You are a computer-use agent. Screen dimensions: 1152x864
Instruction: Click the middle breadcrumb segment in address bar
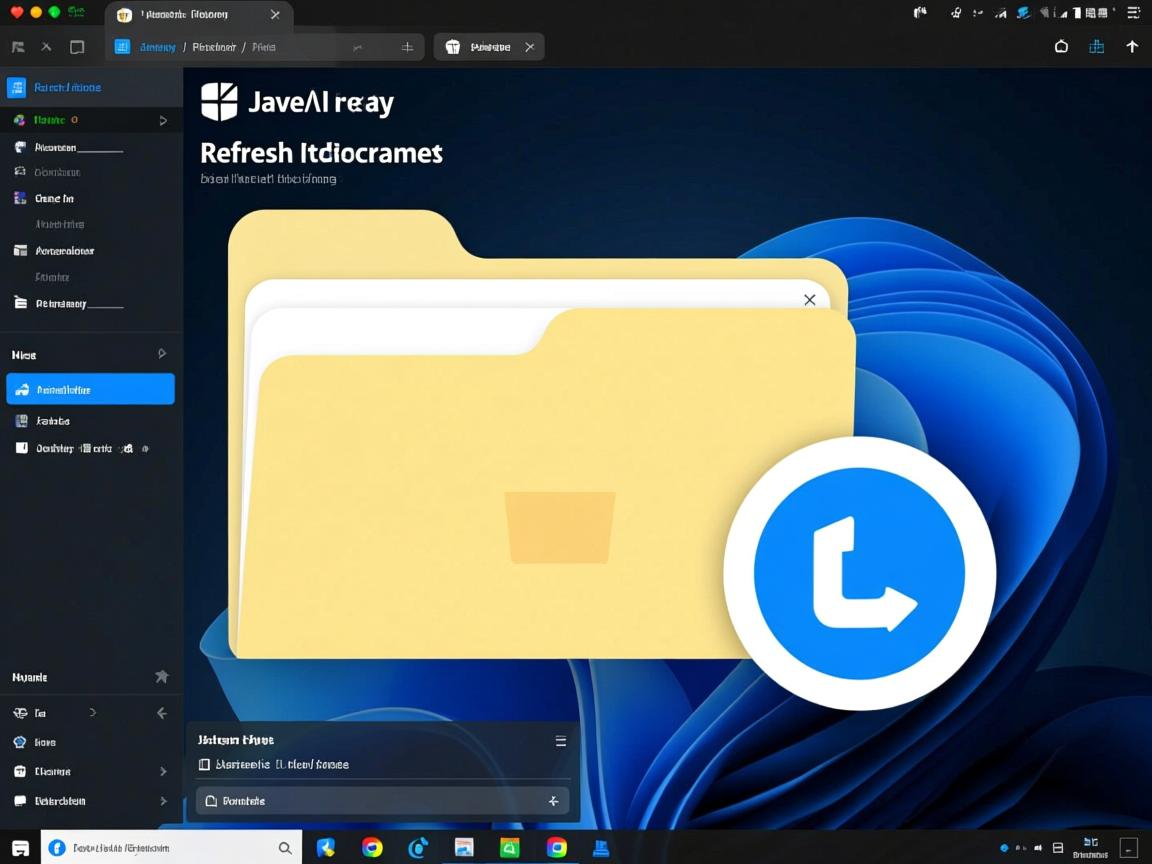[214, 47]
